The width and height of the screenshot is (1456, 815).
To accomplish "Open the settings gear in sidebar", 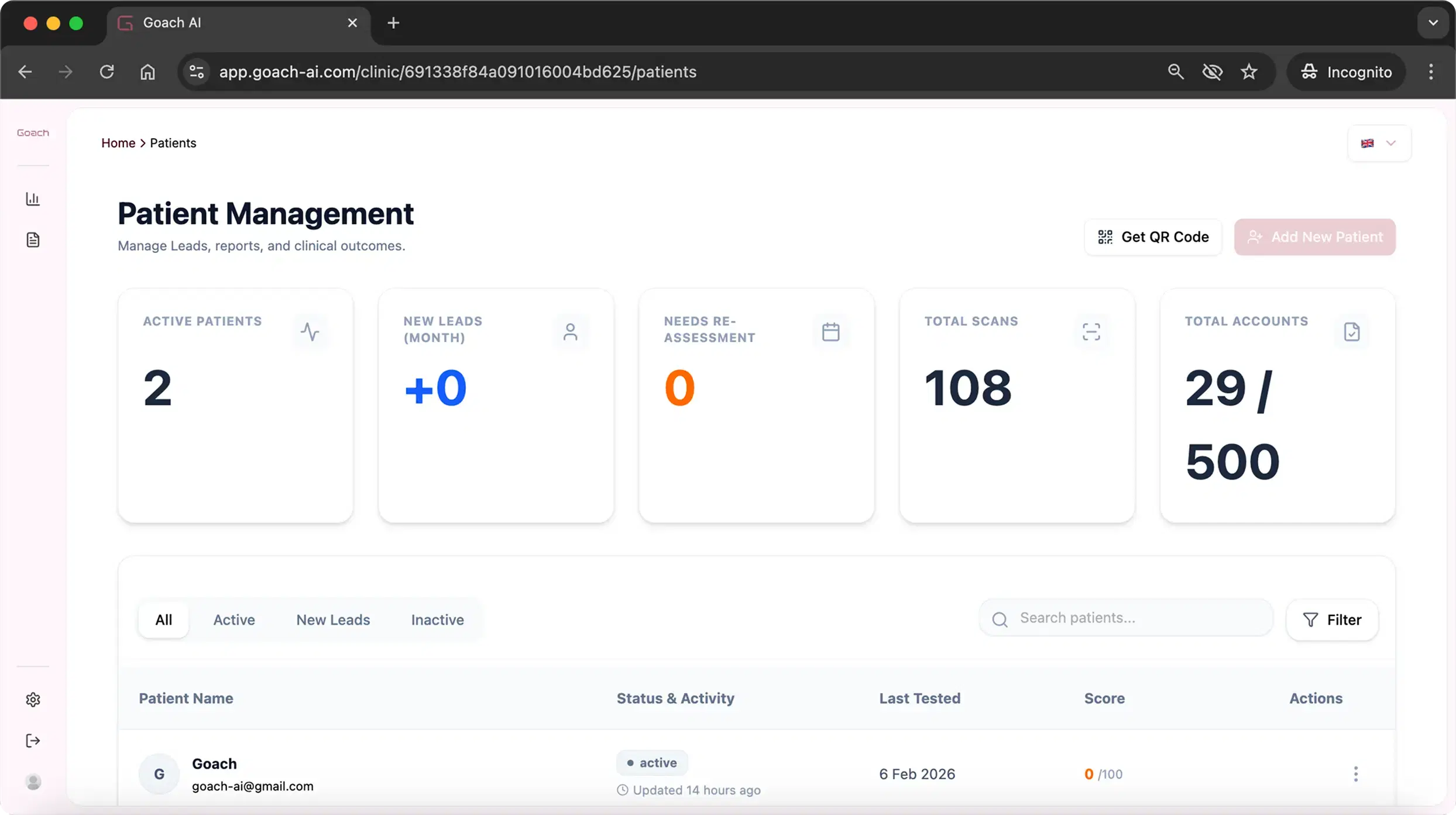I will tap(33, 700).
